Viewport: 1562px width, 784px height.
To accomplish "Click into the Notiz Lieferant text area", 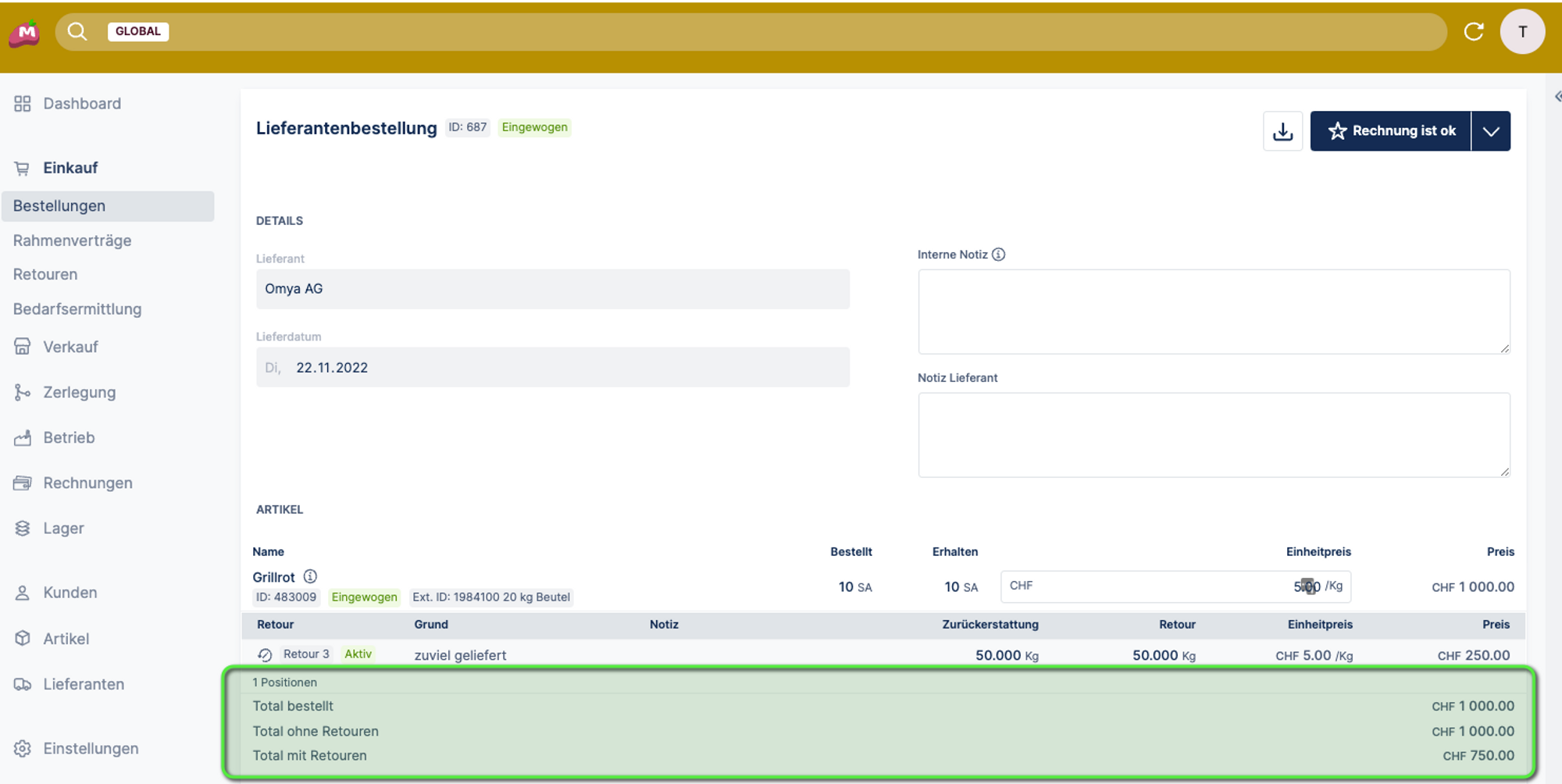I will [x=1213, y=434].
